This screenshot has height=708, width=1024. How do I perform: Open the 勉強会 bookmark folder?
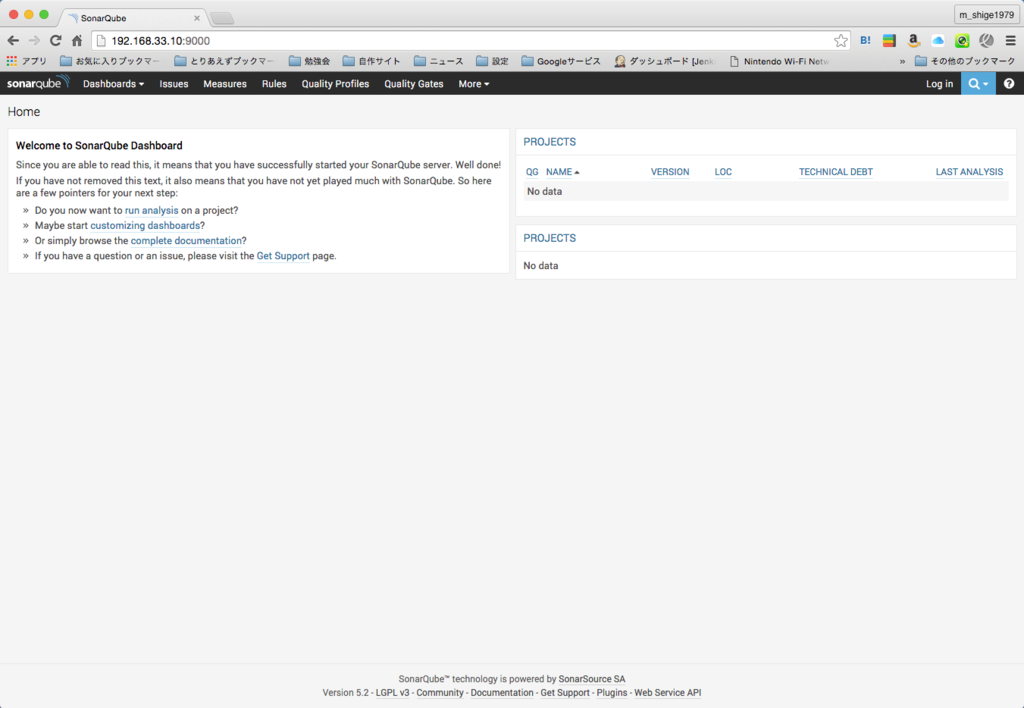(x=310, y=61)
